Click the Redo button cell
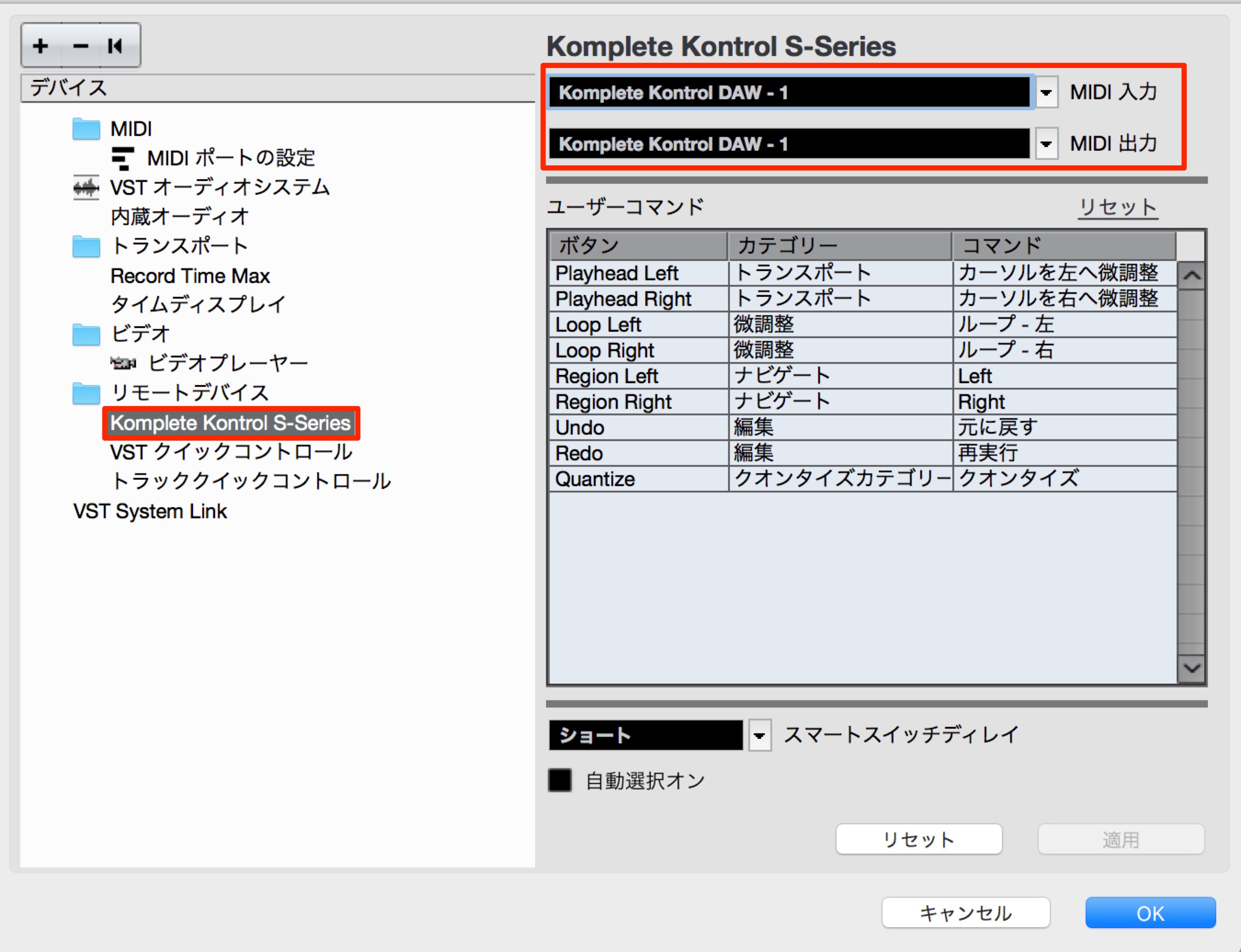Viewport: 1241px width, 952px height. (x=639, y=453)
